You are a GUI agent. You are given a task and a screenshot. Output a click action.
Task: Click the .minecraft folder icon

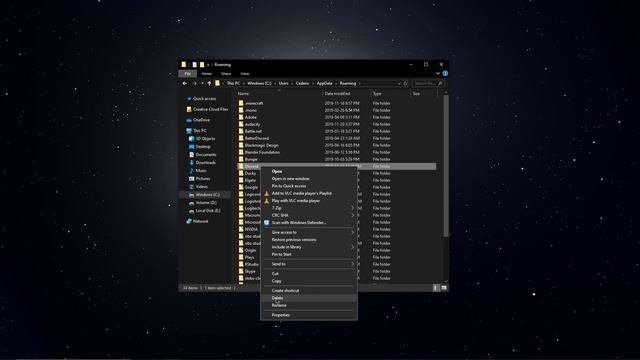pos(241,103)
